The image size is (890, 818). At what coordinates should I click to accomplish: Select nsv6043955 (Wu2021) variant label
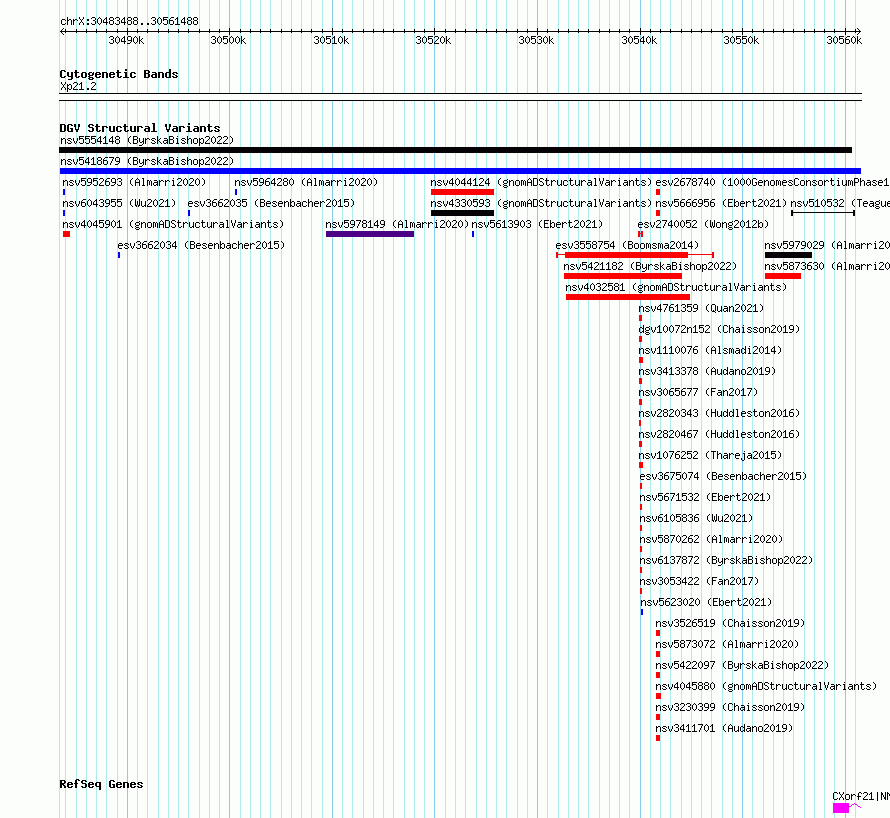pos(120,203)
